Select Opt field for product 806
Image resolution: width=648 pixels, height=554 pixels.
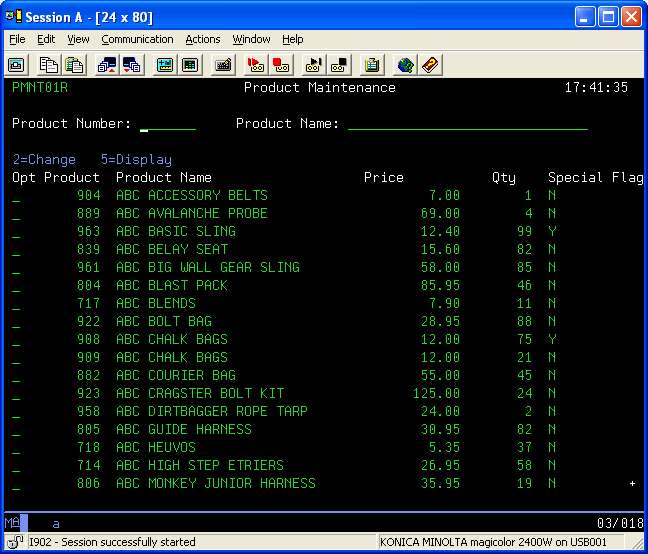click(16, 484)
